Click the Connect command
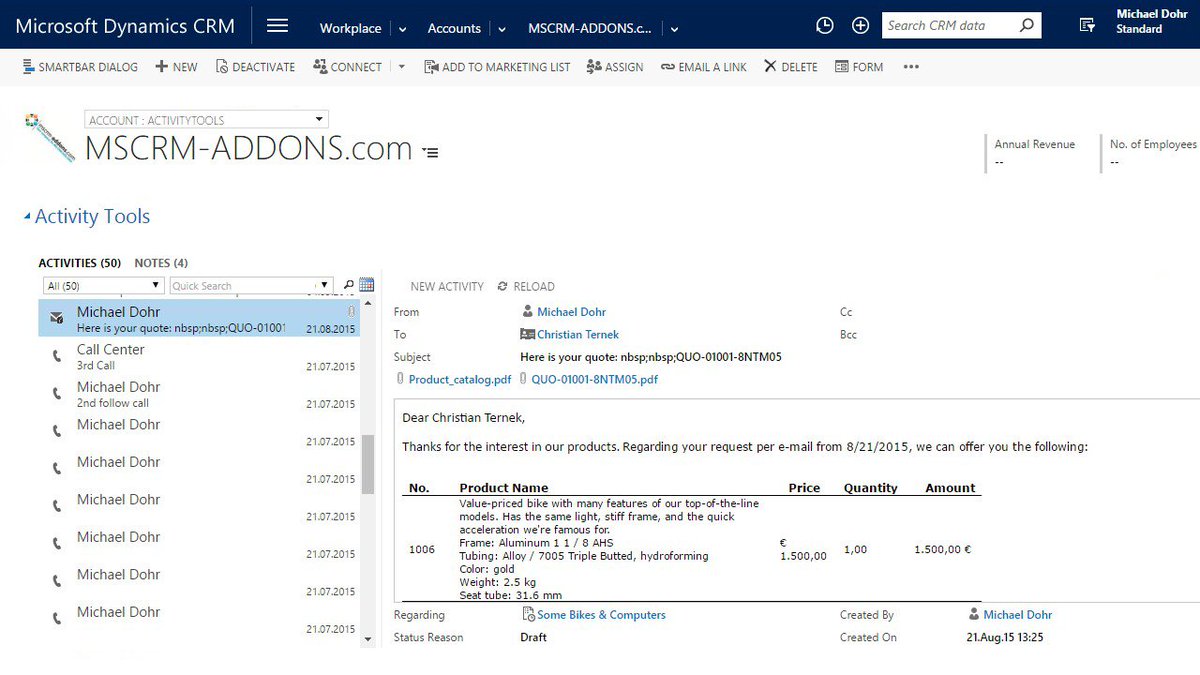This screenshot has height=675, width=1200. click(x=347, y=67)
